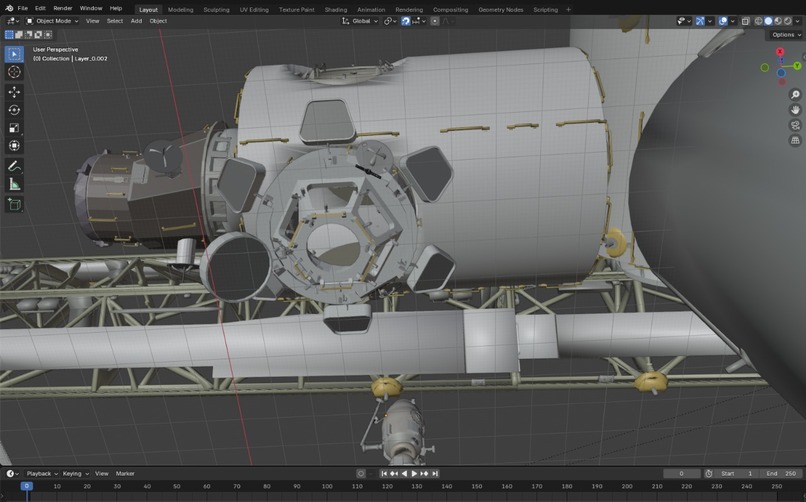Switch to wireframe shading
Screen dimensions: 806x502
(x=758, y=21)
